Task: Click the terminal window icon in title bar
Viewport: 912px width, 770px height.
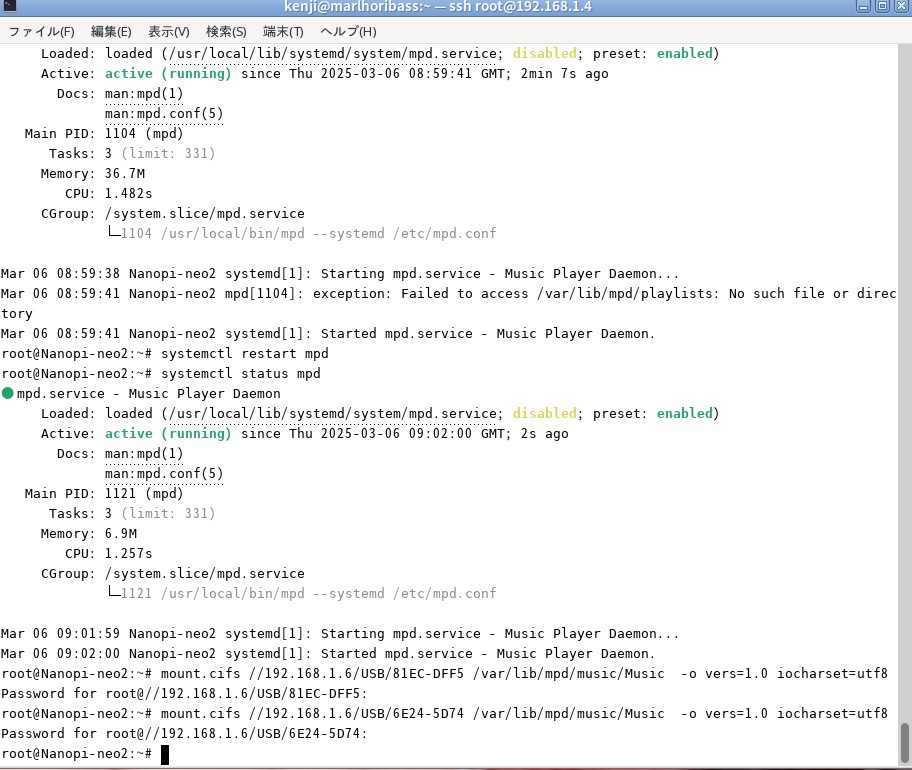Action: point(9,7)
